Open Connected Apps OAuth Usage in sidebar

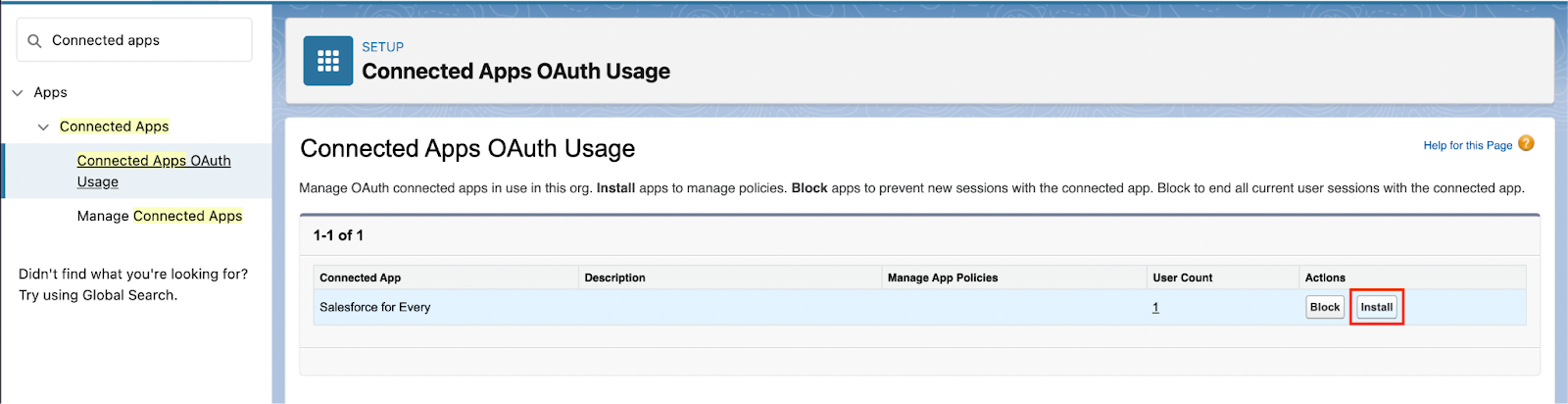[x=154, y=171]
